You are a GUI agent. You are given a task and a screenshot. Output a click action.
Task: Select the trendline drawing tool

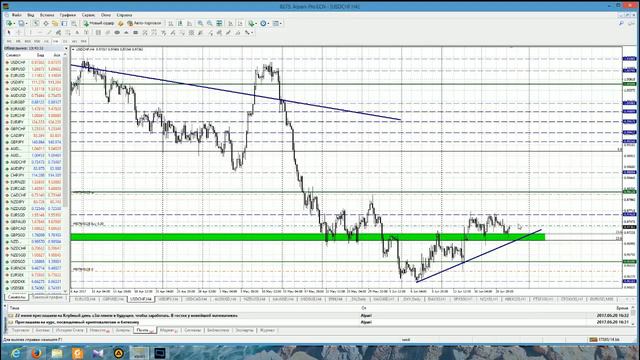(49, 32)
